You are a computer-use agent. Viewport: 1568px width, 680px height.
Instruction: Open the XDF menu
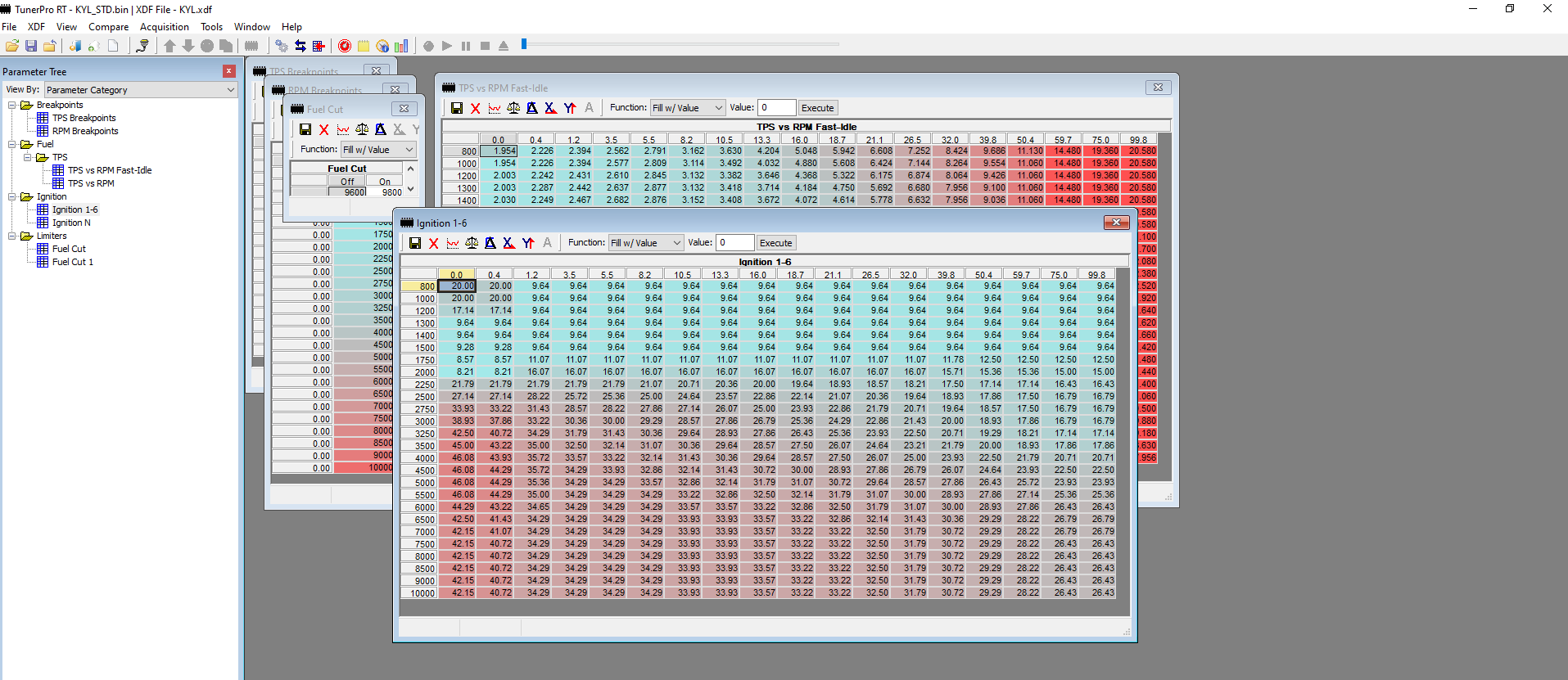[x=37, y=27]
